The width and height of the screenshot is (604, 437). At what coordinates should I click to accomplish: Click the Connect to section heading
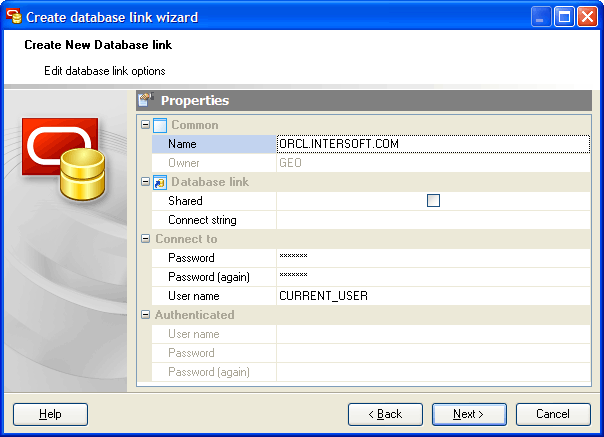[186, 239]
